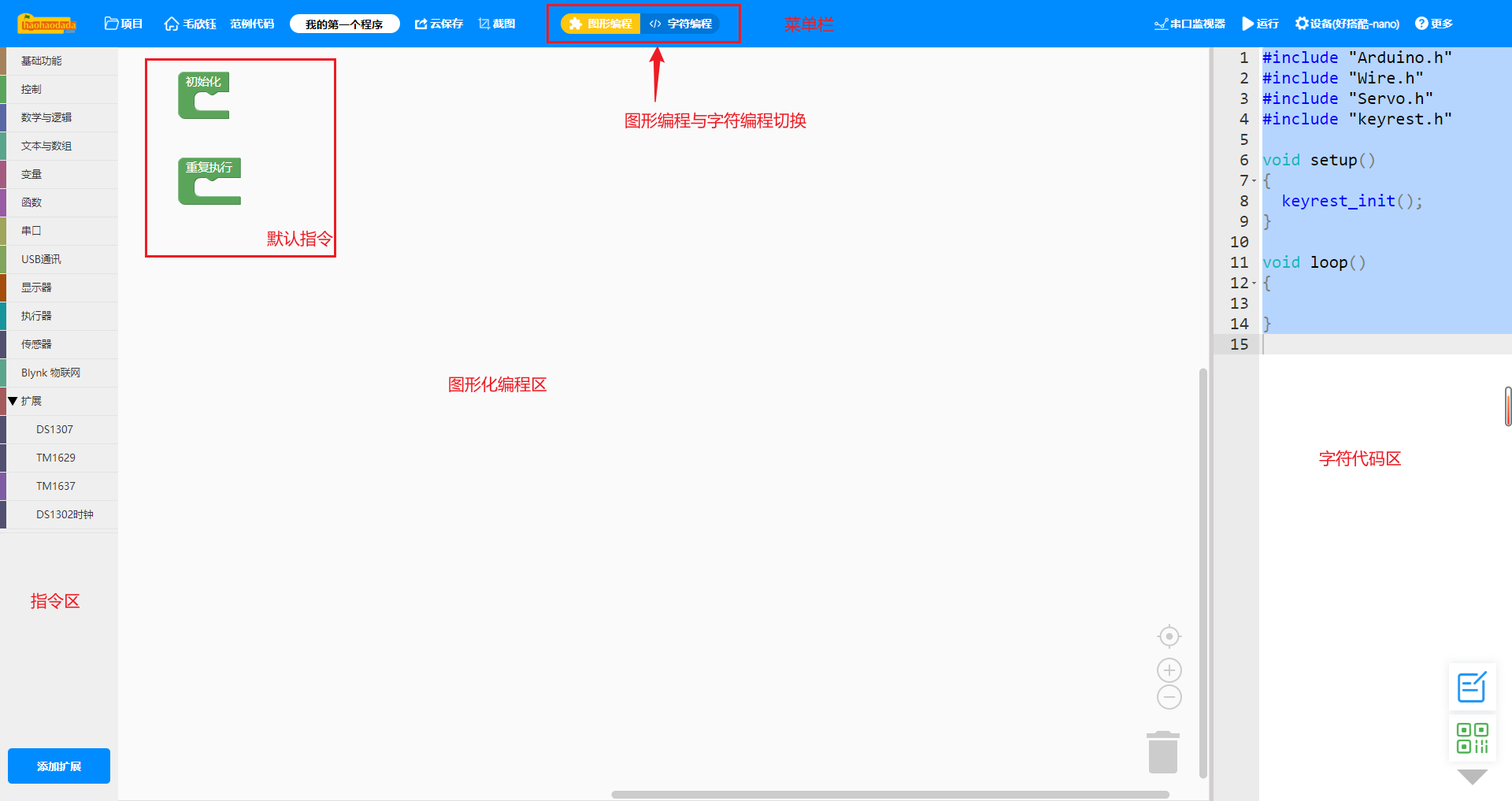Click the code panel scrollbar handle
This screenshot has width=1512, height=801.
1508,406
